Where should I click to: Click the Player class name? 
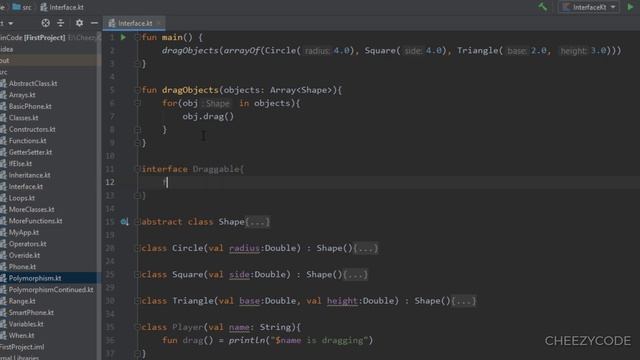[187, 327]
